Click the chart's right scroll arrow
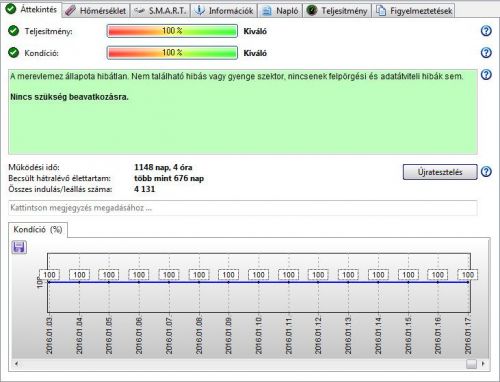 (483, 364)
